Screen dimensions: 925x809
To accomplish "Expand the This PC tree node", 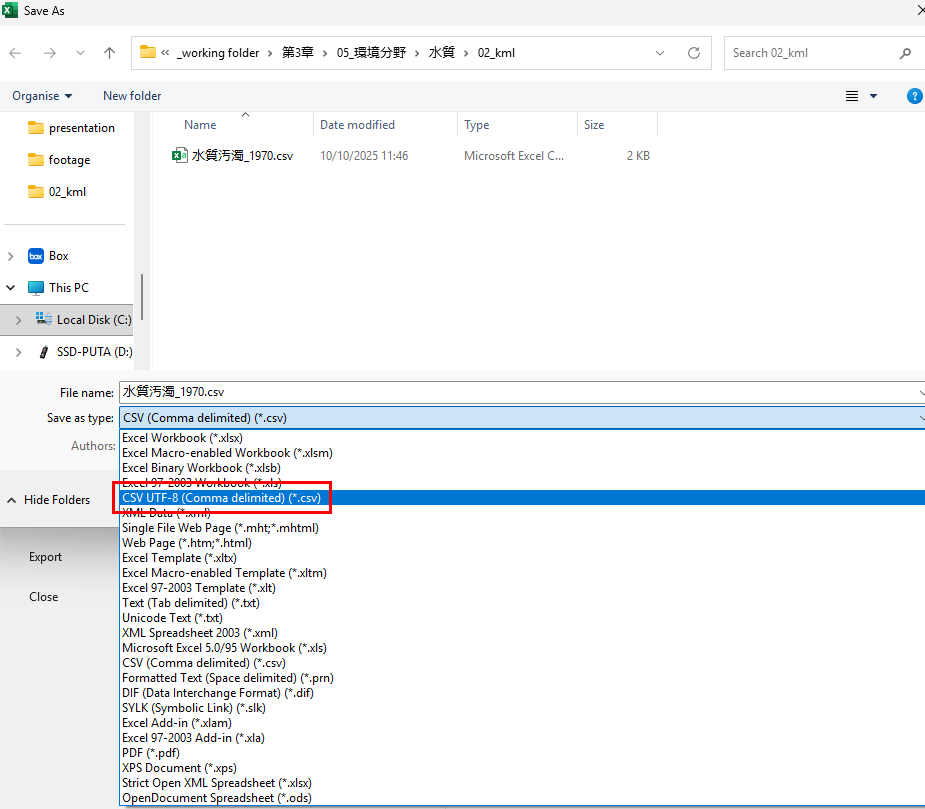I will [11, 288].
